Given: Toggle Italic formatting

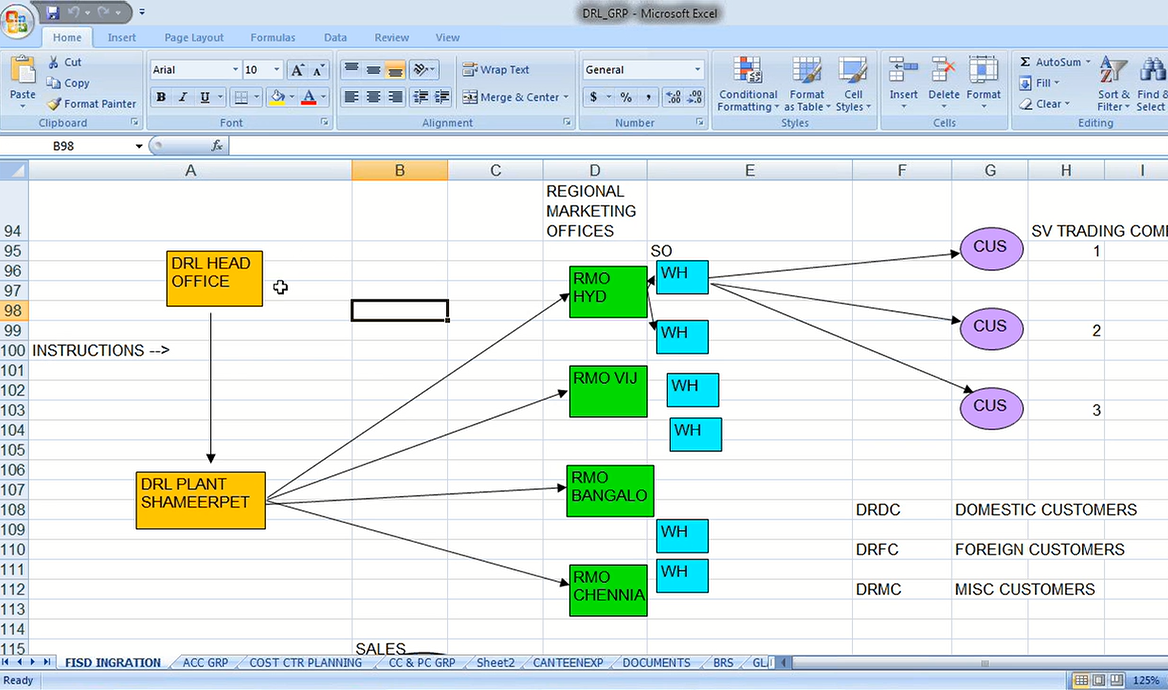Looking at the screenshot, I should click(x=182, y=97).
